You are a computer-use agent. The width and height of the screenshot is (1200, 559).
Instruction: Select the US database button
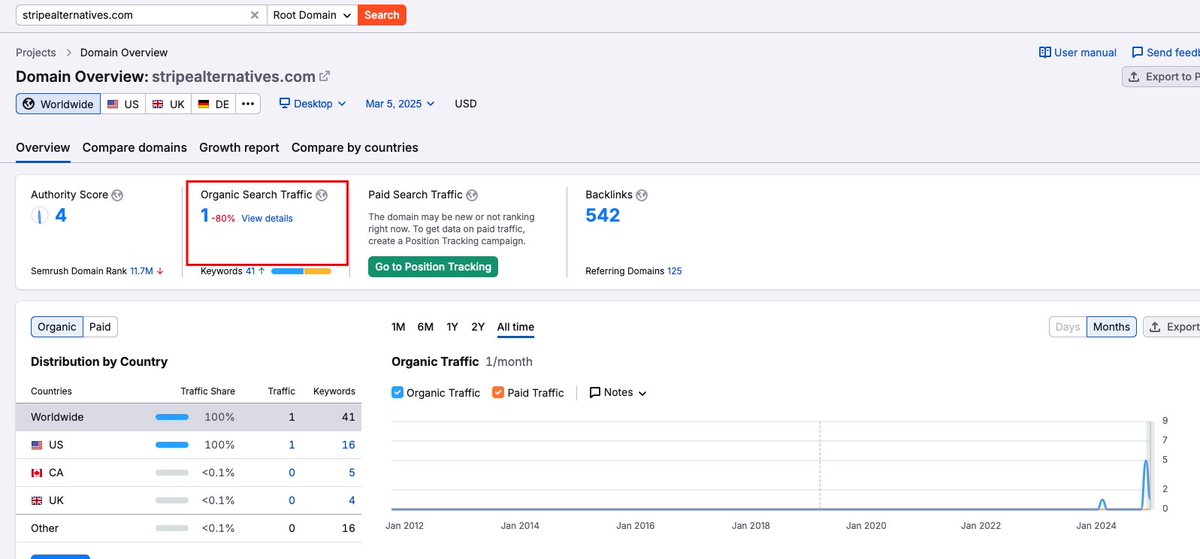coord(123,104)
